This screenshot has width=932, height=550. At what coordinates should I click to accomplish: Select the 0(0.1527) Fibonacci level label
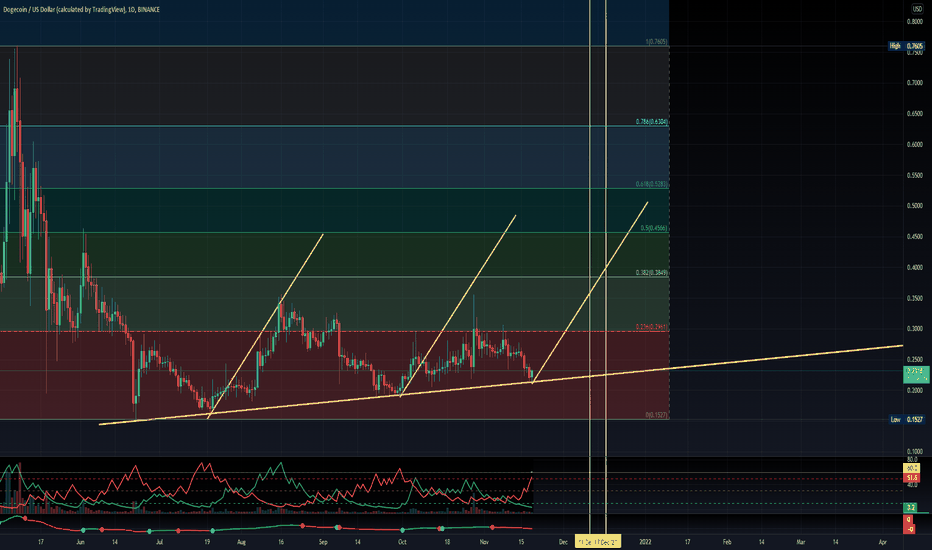pos(656,415)
